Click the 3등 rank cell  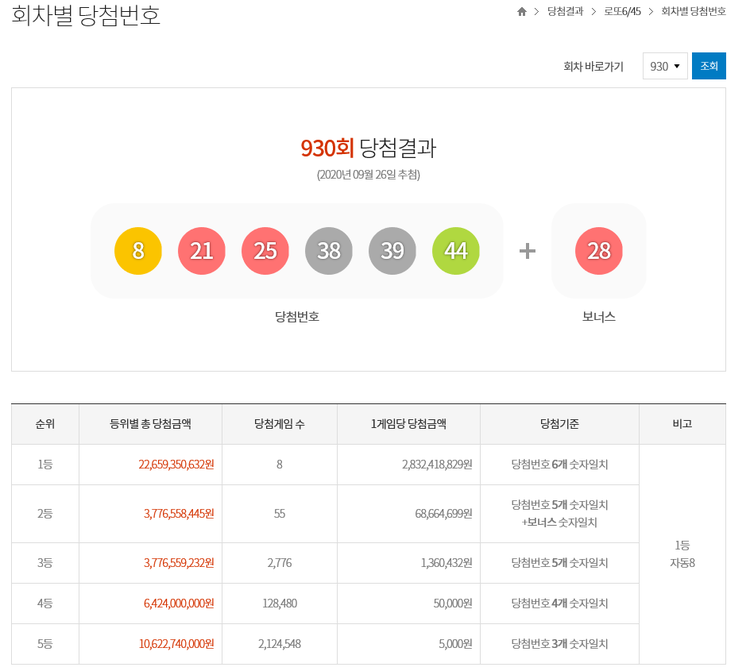point(45,563)
